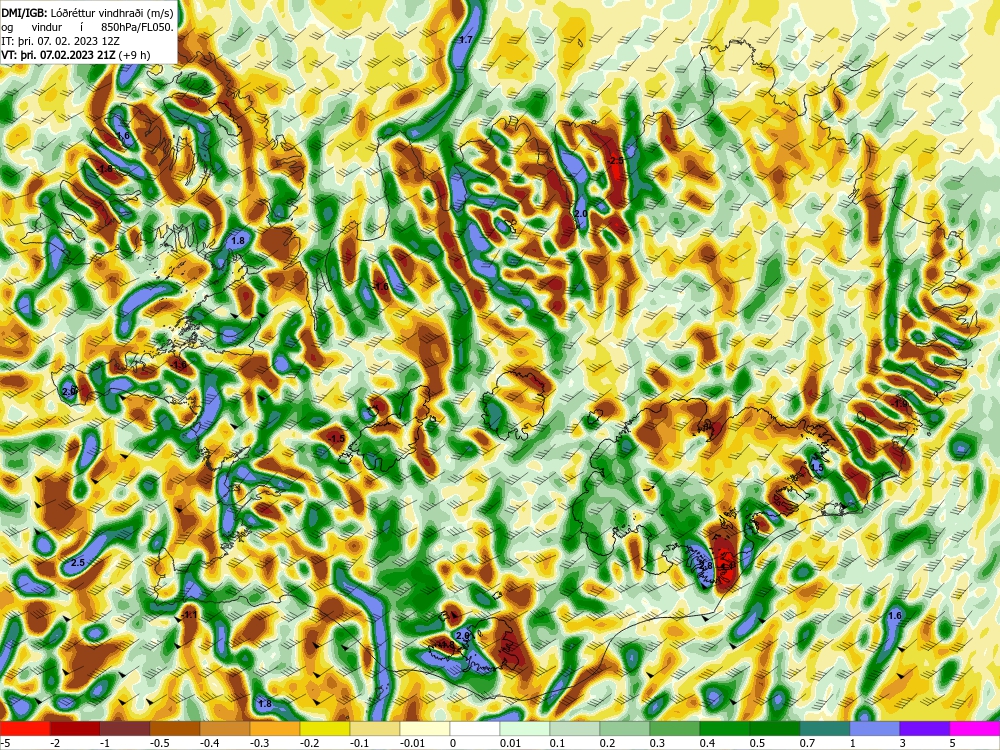The width and height of the screenshot is (1000, 750).
Task: Click the map value label '1.7'
Action: point(466,40)
